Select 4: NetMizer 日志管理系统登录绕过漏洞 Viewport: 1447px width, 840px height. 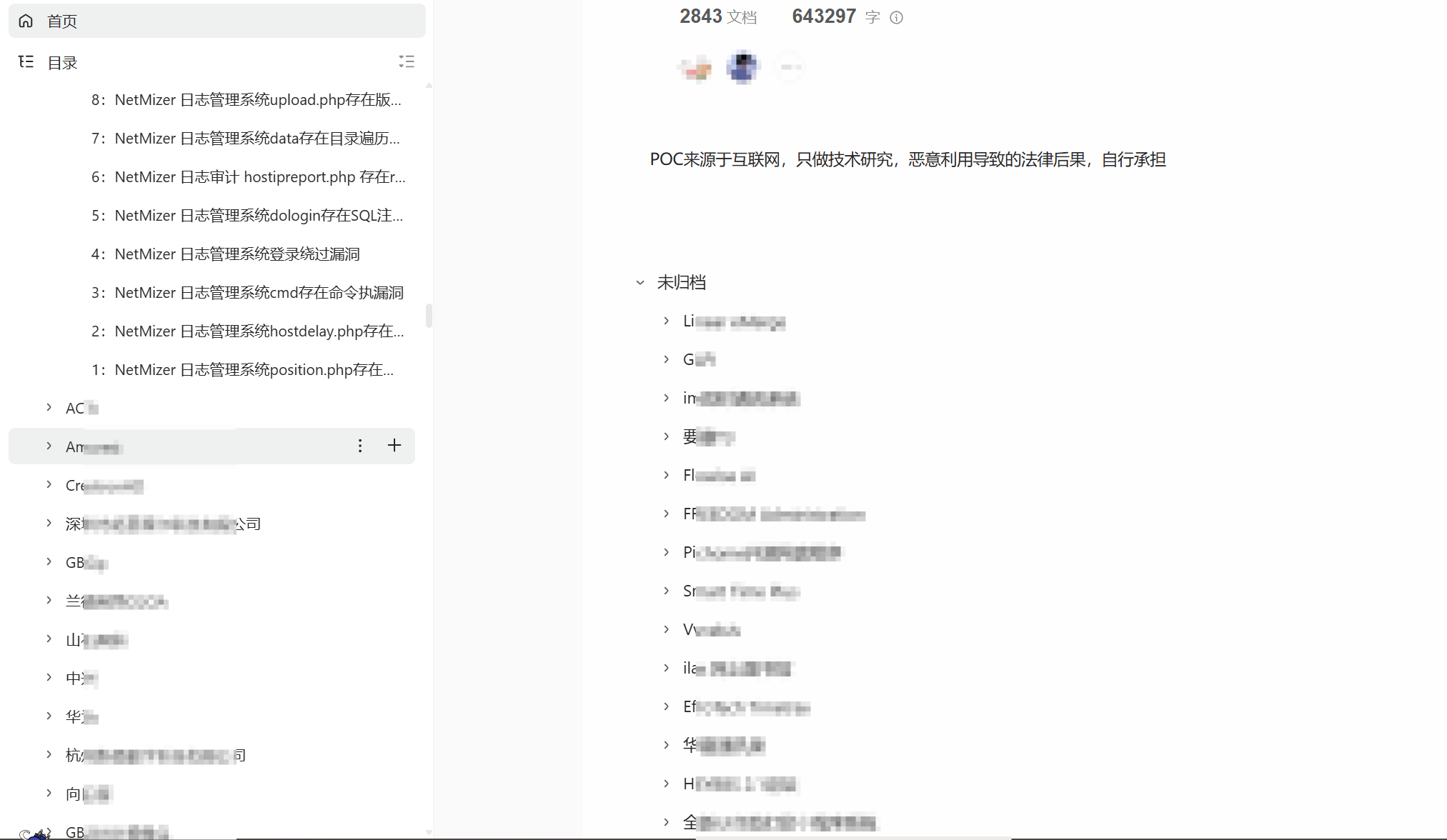[x=237, y=254]
